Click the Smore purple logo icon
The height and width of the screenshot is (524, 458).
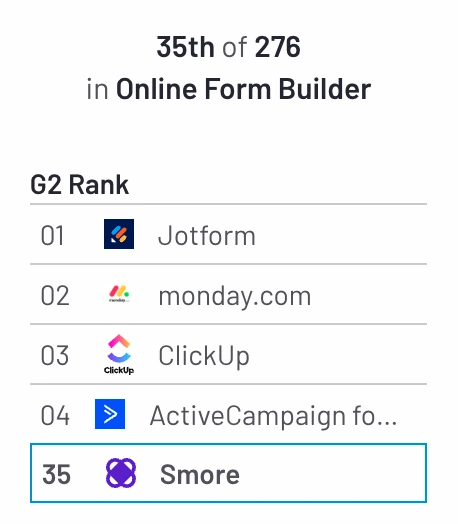(121, 473)
